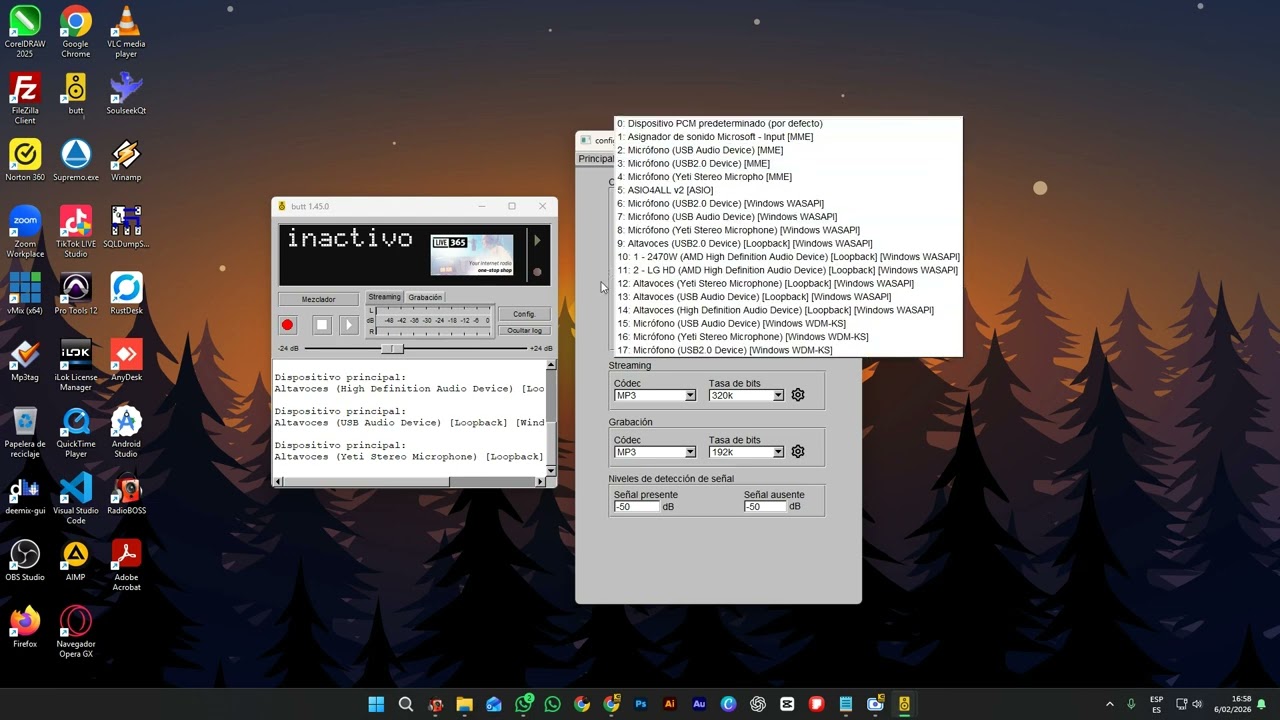Choose 'Micrófono (USB Audio Device) [Windows WDM-KS]'
This screenshot has height=720, width=1280.
pyautogui.click(x=788, y=323)
